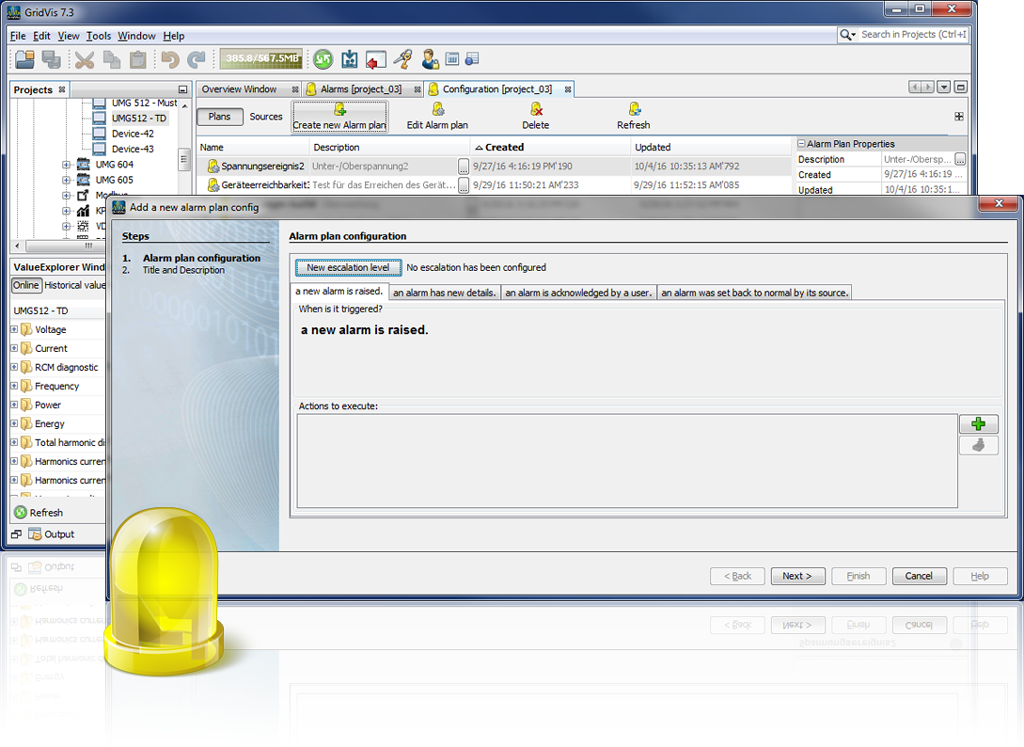Click the Delete alarm plan icon
This screenshot has height=747, width=1024.
click(535, 117)
